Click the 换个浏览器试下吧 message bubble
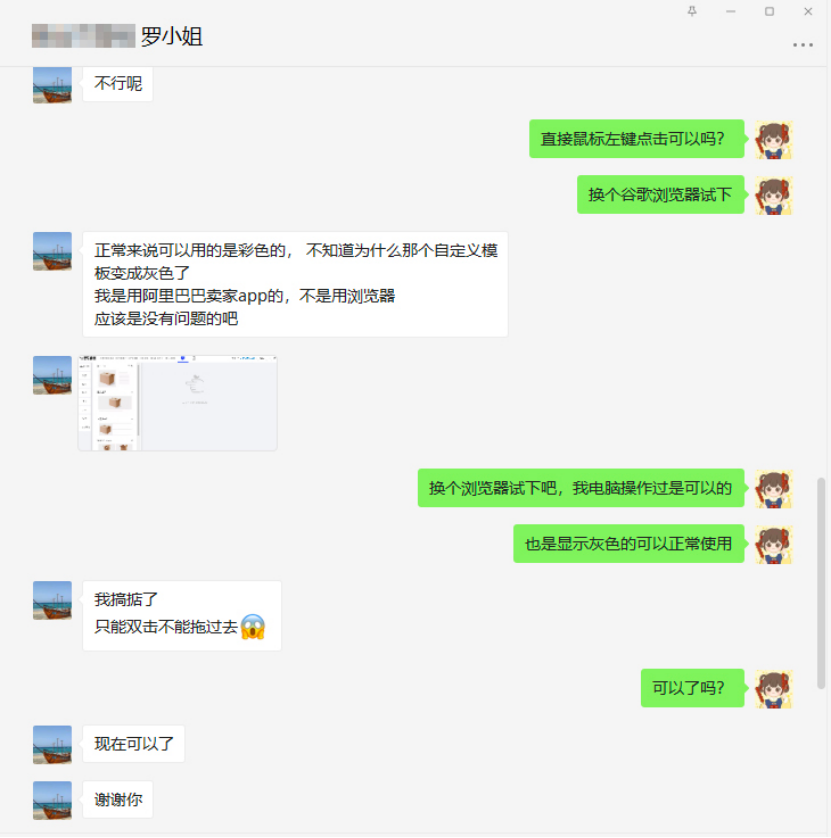 [581, 488]
